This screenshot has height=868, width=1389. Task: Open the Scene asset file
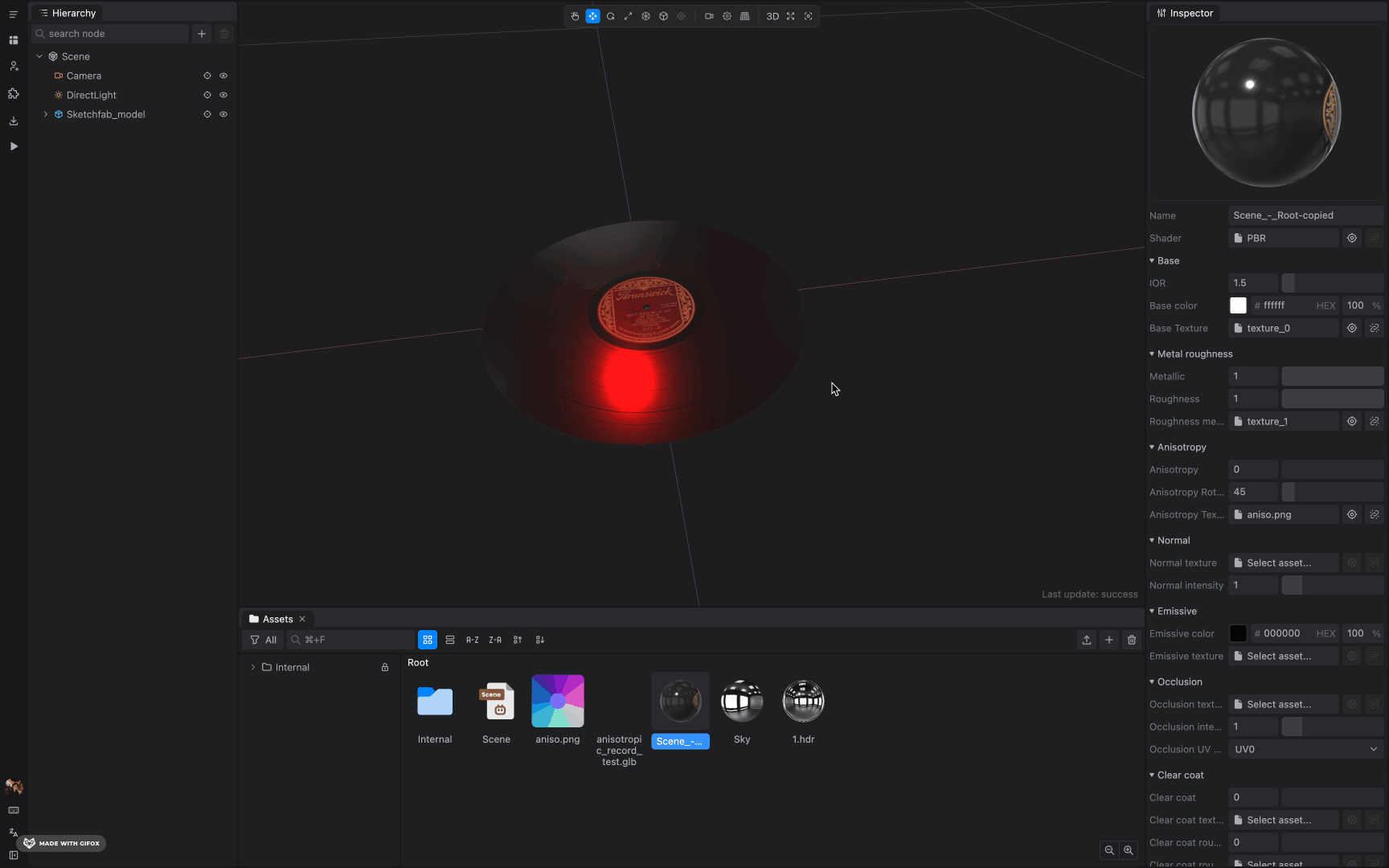point(497,701)
